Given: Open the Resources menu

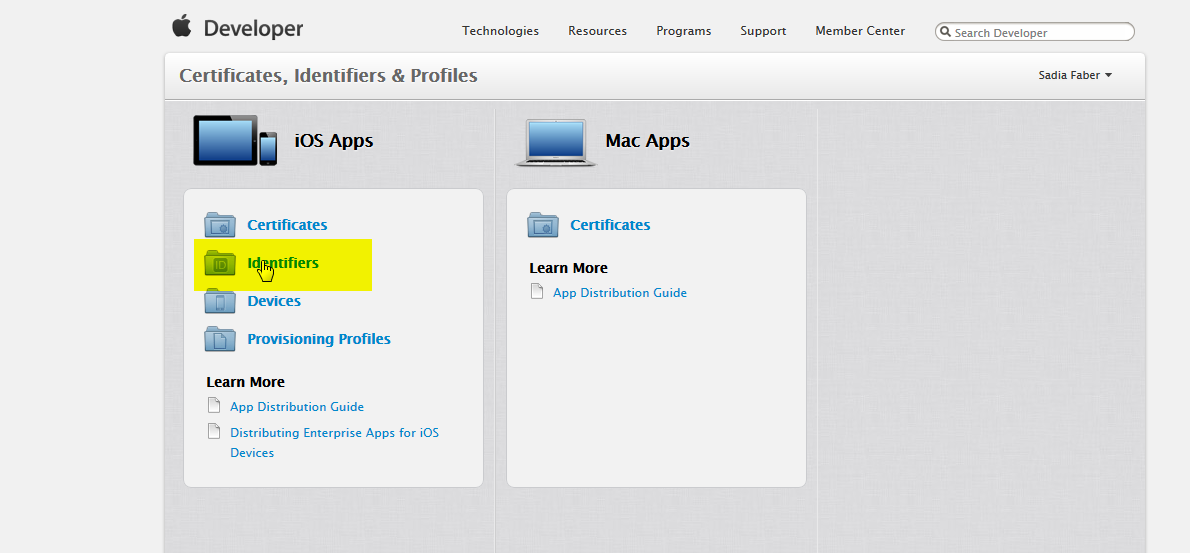Looking at the screenshot, I should (x=597, y=31).
